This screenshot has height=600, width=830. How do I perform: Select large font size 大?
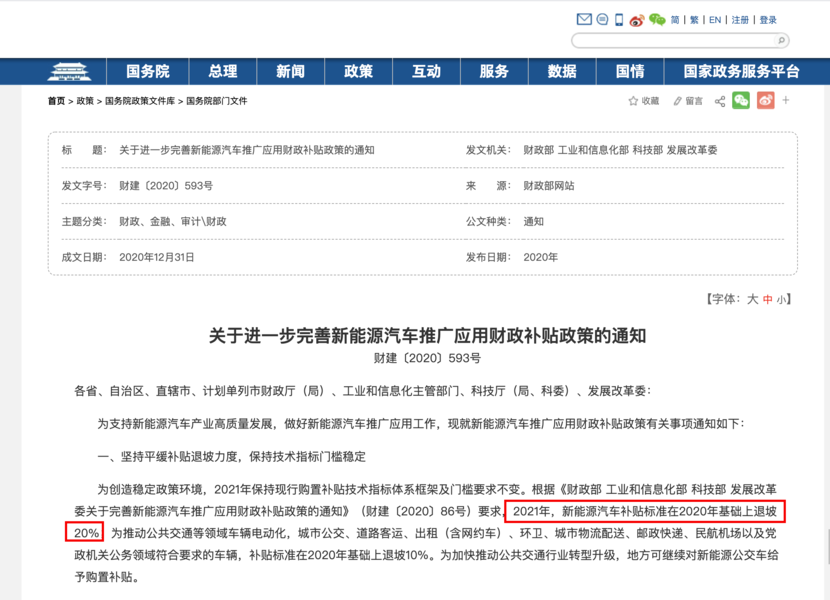point(753,299)
